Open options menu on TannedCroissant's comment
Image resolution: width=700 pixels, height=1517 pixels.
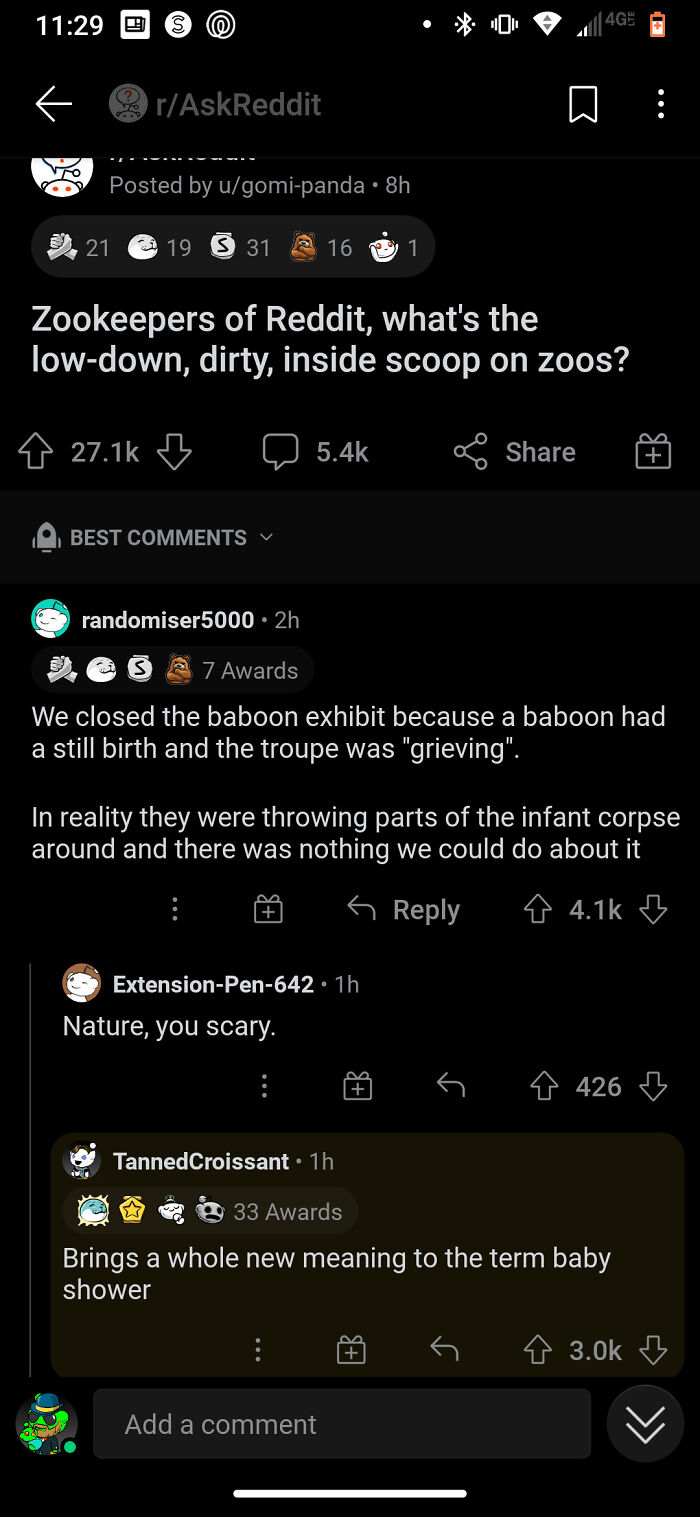pos(258,1350)
